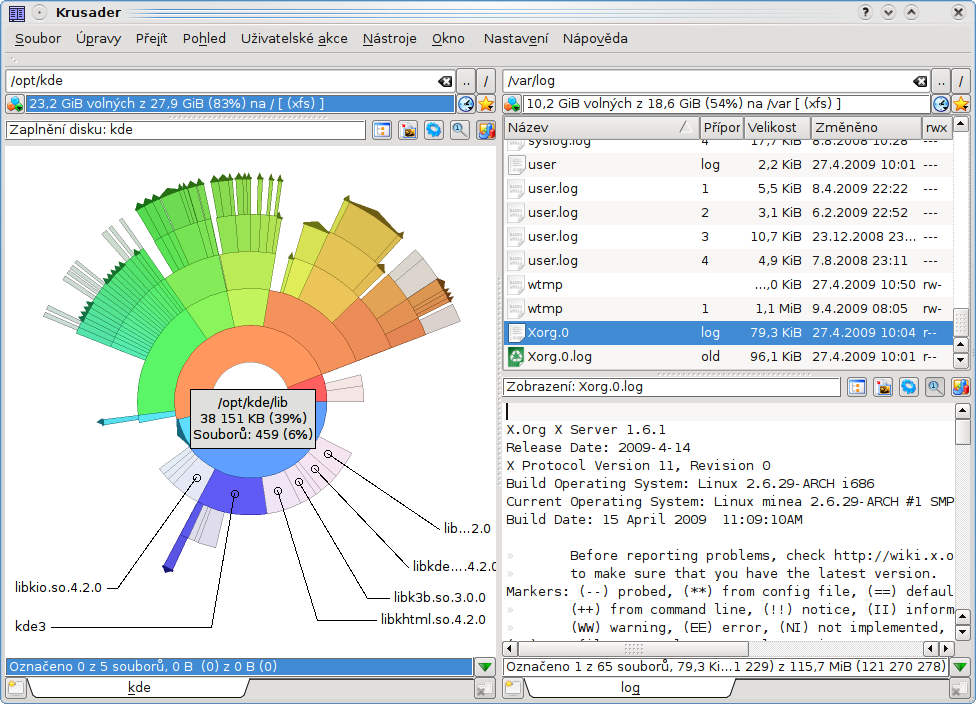Image resolution: width=976 pixels, height=704 pixels.
Task: Open the tree view in bottom-right popup panel
Action: [857, 387]
